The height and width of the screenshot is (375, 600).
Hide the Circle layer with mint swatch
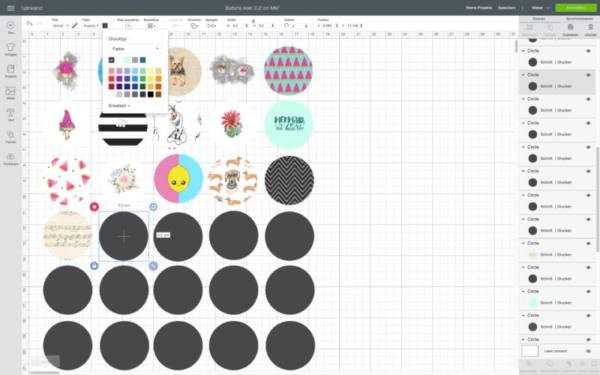point(589,292)
